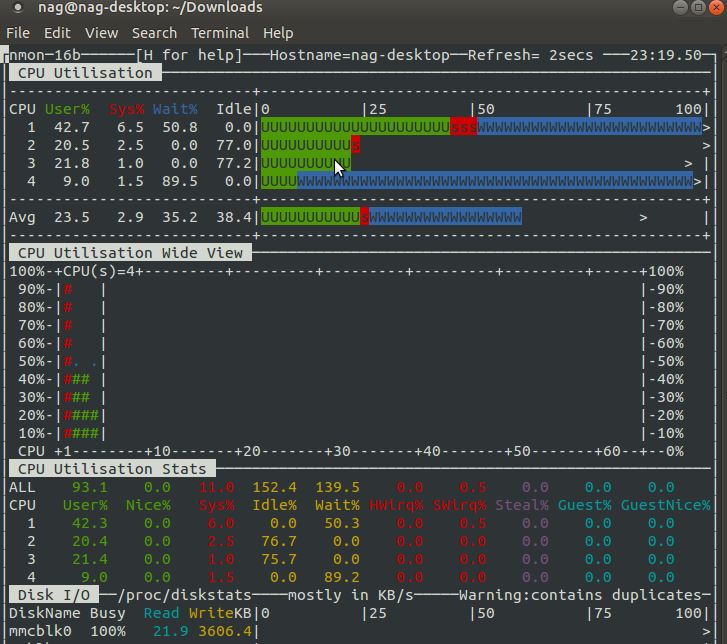Click the '100%-+CPU(s)=4+' label
The height and width of the screenshot is (644, 727).
pyautogui.click(x=77, y=271)
